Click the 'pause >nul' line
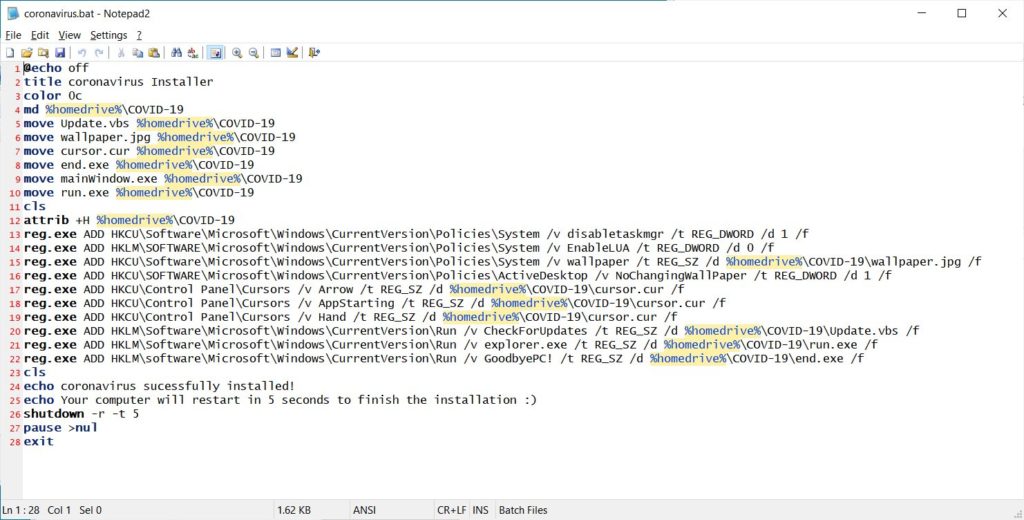 pyautogui.click(x=60, y=428)
